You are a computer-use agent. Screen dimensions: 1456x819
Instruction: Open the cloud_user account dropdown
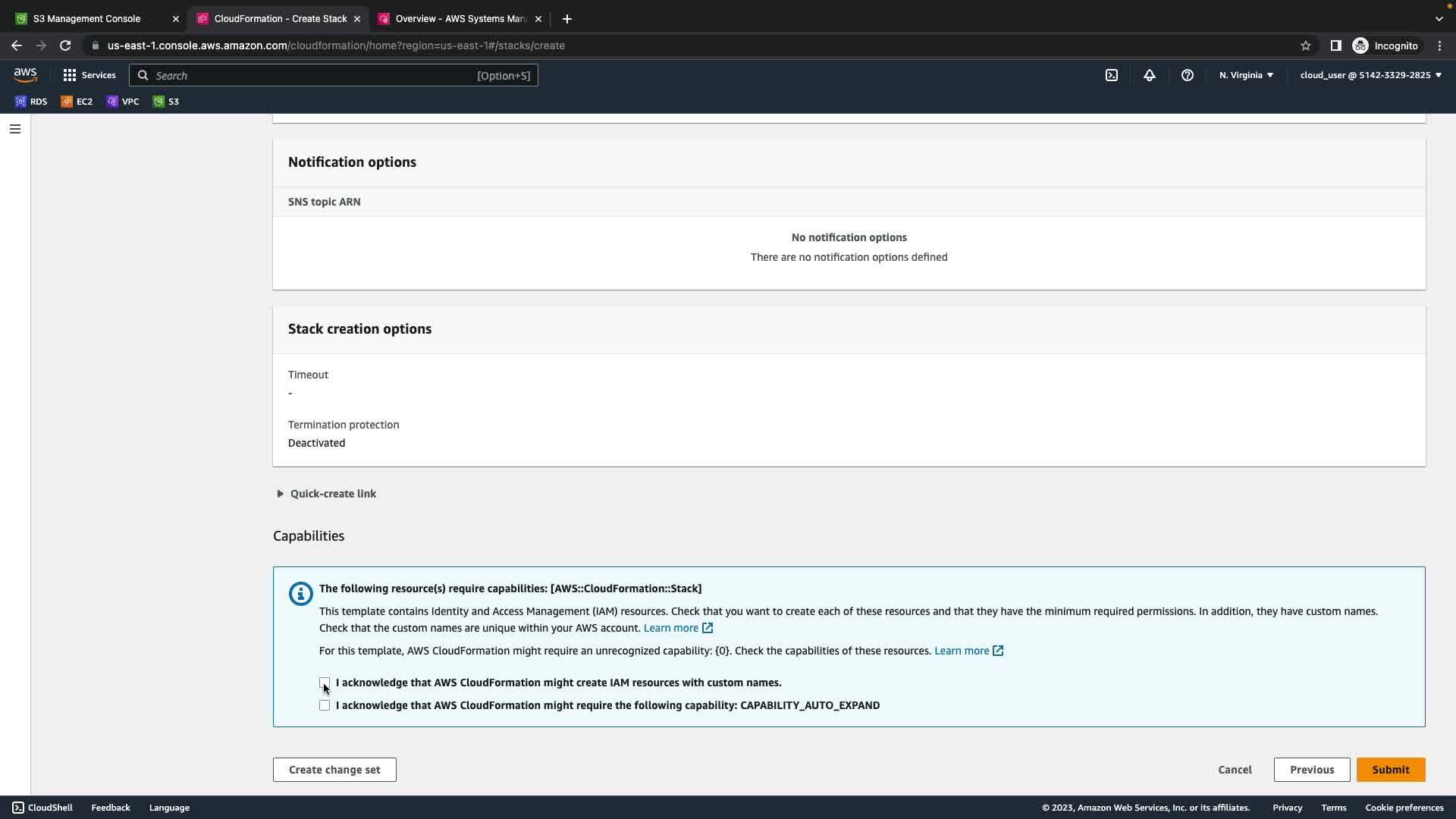(x=1370, y=75)
